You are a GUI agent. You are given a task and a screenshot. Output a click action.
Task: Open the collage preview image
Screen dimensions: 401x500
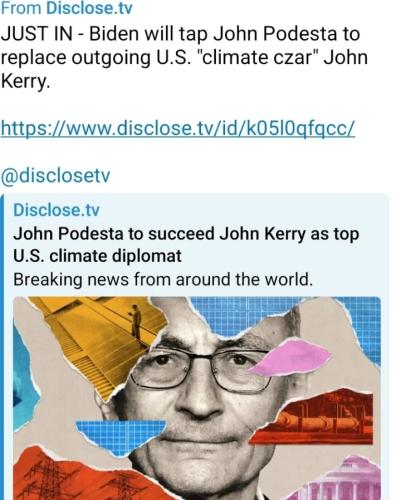(197, 398)
